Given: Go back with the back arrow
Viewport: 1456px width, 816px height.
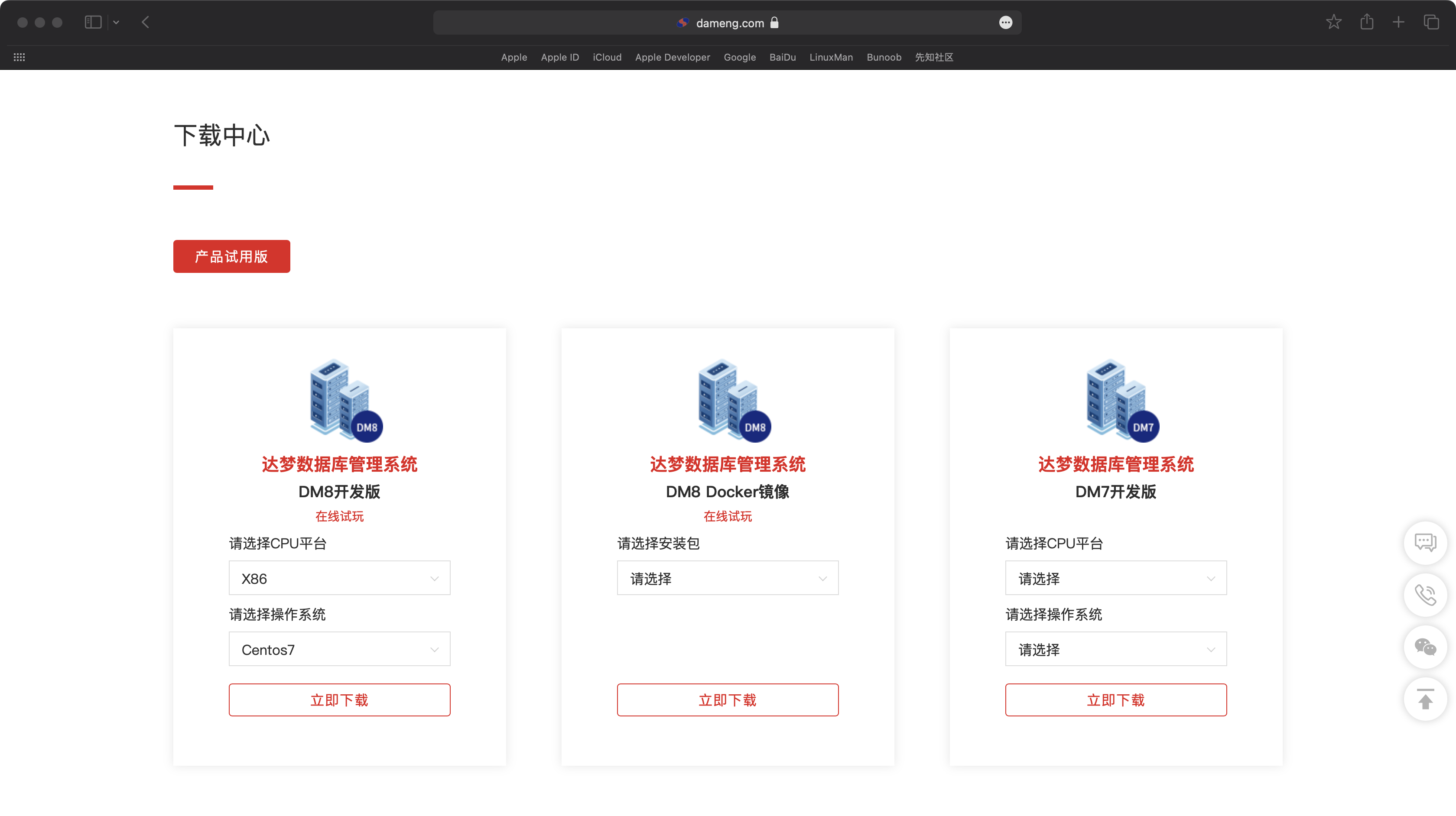Looking at the screenshot, I should (145, 22).
